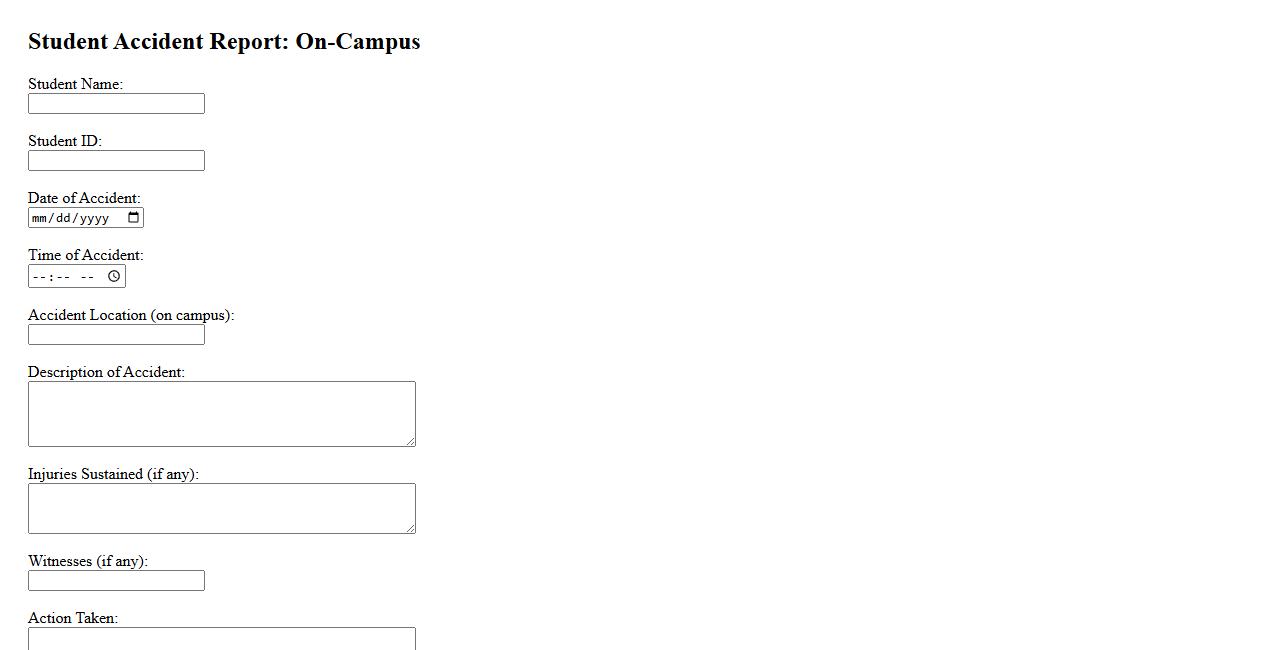Select the day segment of accident date
The image size is (1278, 650).
pos(63,218)
